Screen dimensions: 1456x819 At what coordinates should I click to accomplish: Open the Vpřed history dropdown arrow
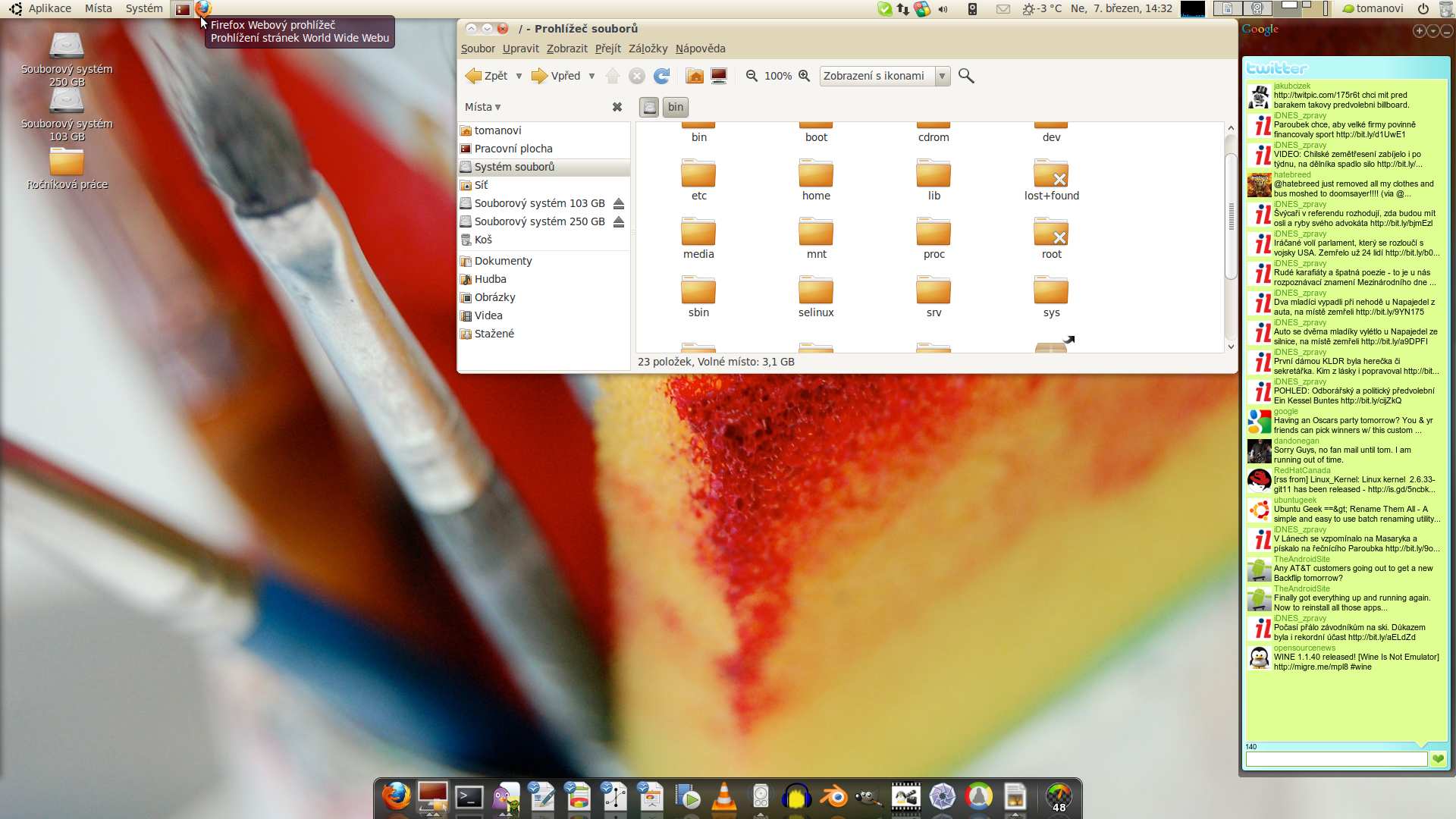pos(591,76)
